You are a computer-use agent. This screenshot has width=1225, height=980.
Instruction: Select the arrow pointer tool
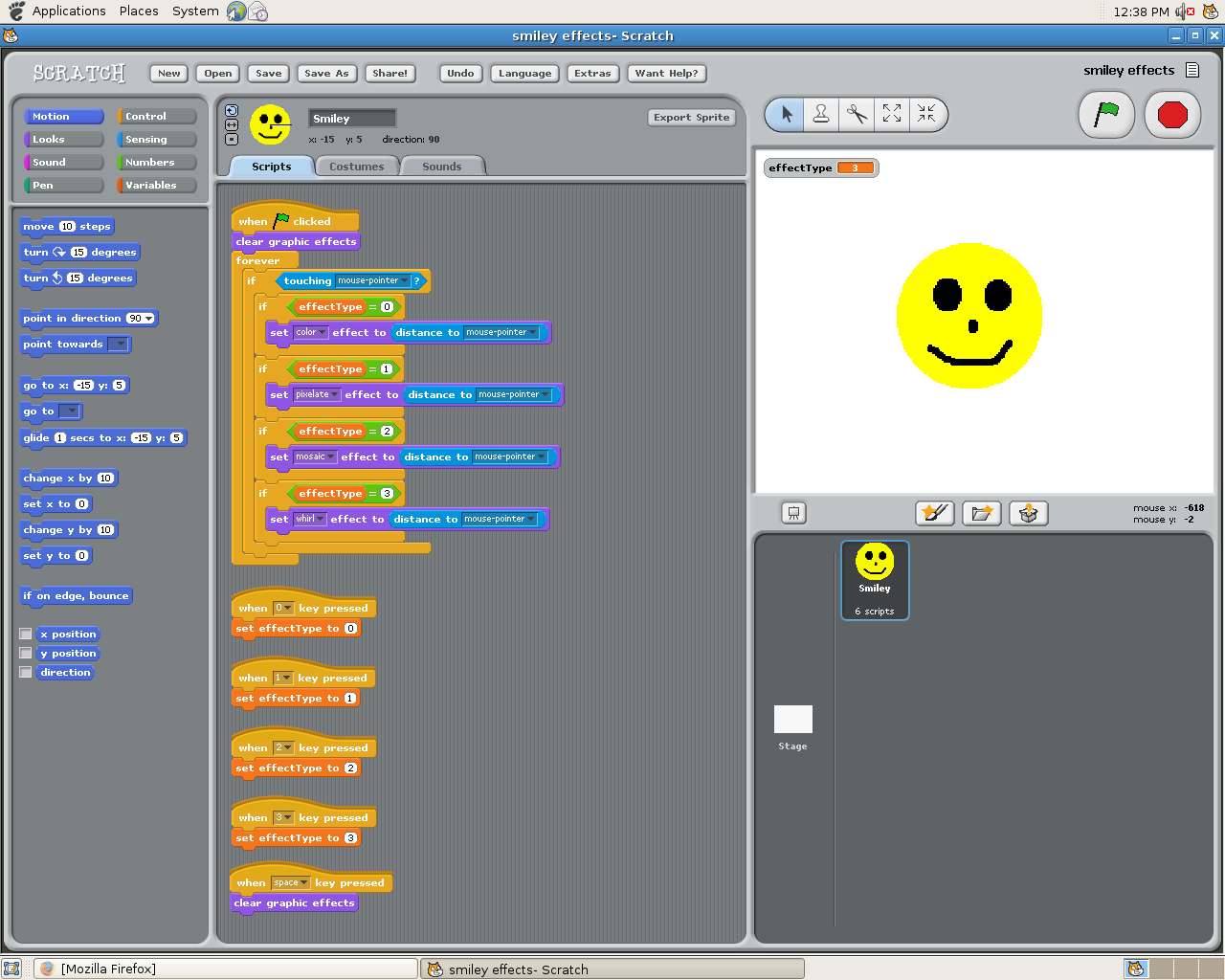click(787, 115)
